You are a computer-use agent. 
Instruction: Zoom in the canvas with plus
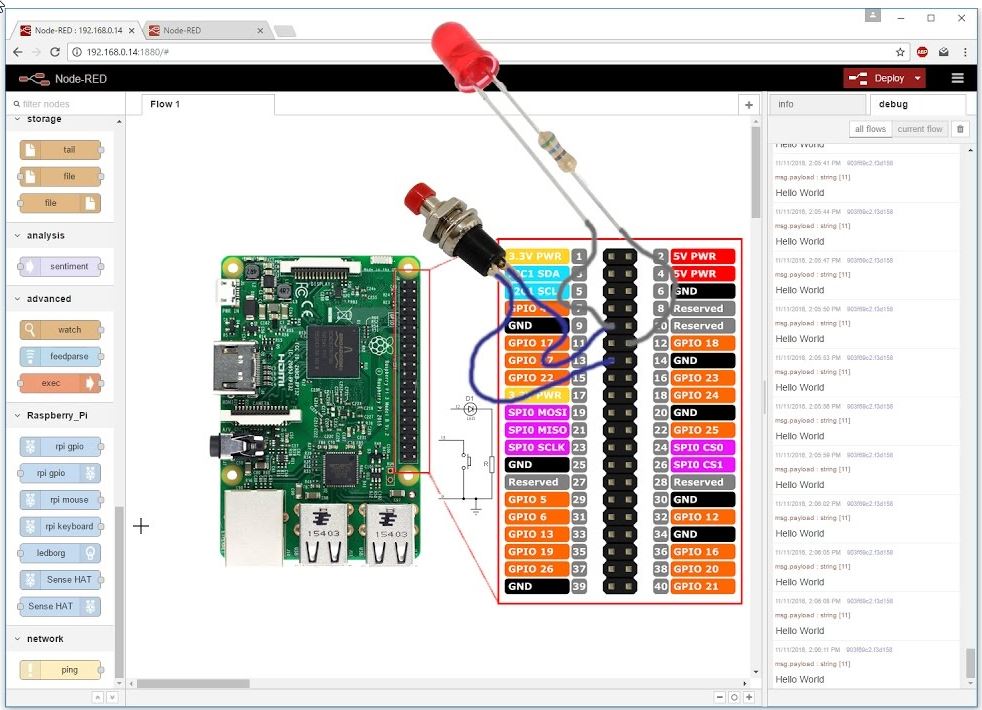click(x=748, y=697)
